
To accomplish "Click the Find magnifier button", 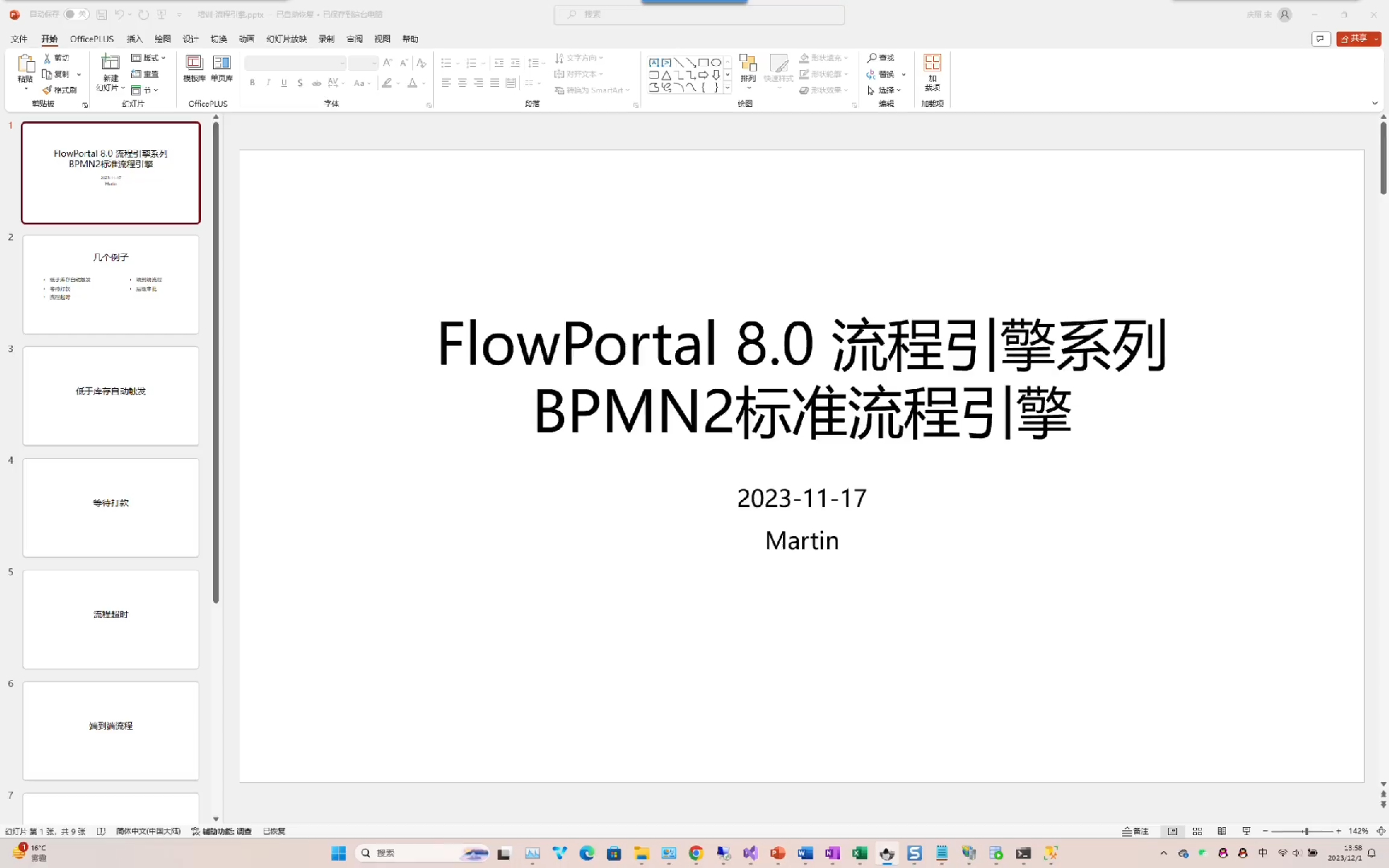I will (881, 58).
